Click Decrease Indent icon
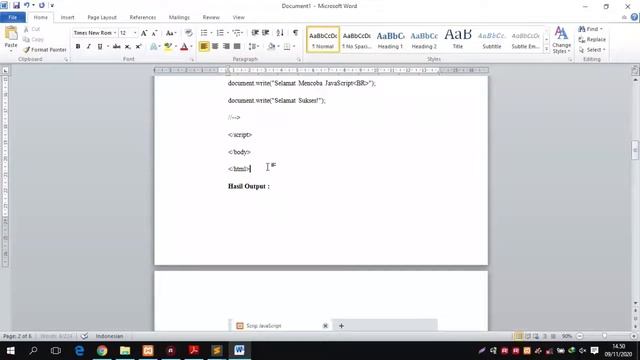This screenshot has height=360, width=640. tap(255, 33)
